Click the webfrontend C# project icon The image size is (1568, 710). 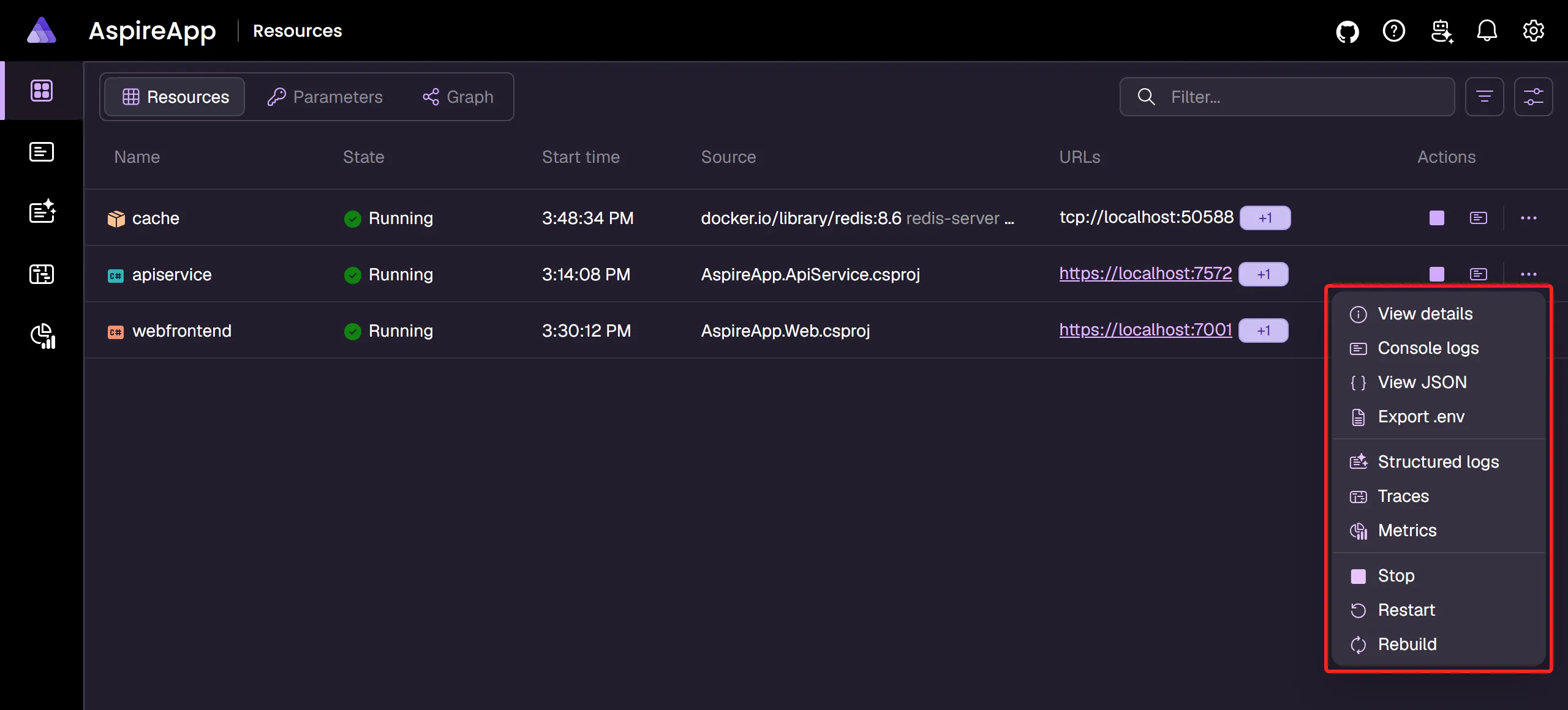[x=116, y=332]
